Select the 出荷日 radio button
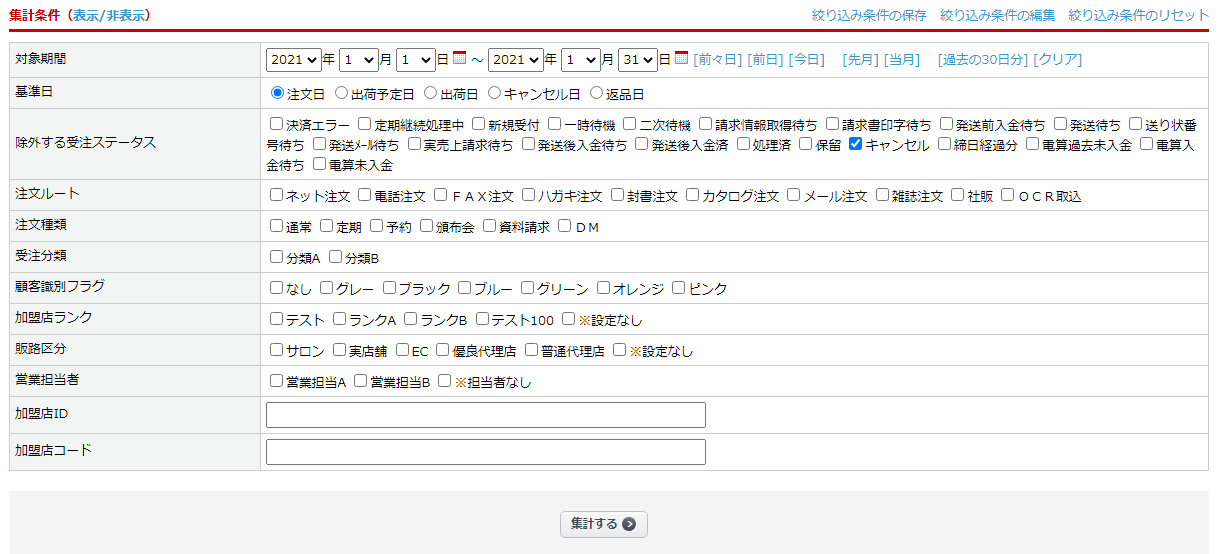 pos(431,93)
